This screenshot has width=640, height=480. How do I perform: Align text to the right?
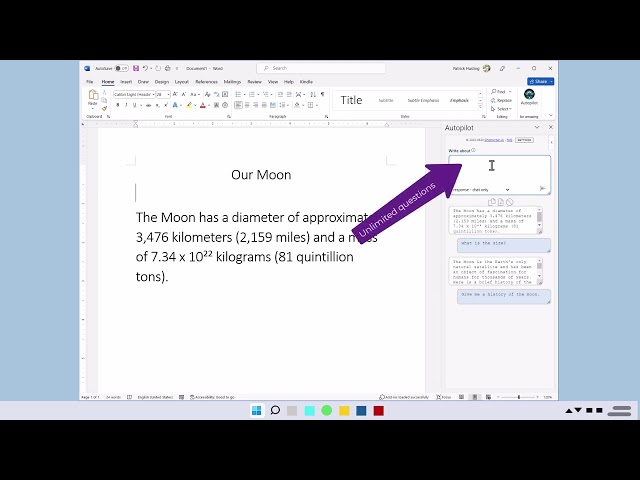pos(256,105)
